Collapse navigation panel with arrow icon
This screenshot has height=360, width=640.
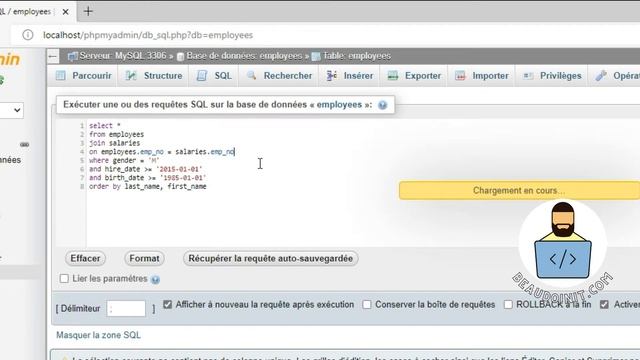tap(53, 56)
